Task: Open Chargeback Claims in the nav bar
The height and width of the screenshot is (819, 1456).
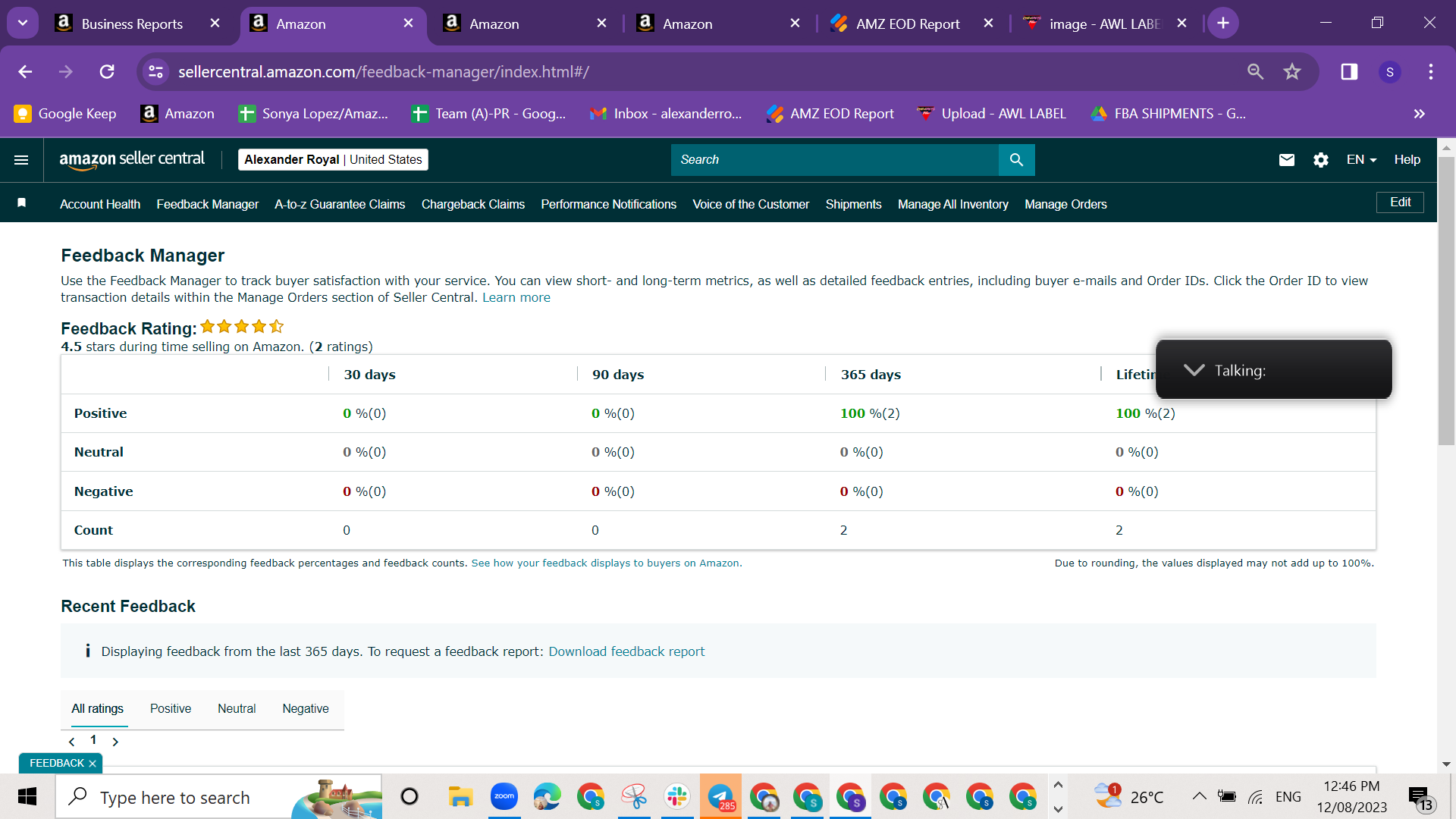Action: (473, 204)
